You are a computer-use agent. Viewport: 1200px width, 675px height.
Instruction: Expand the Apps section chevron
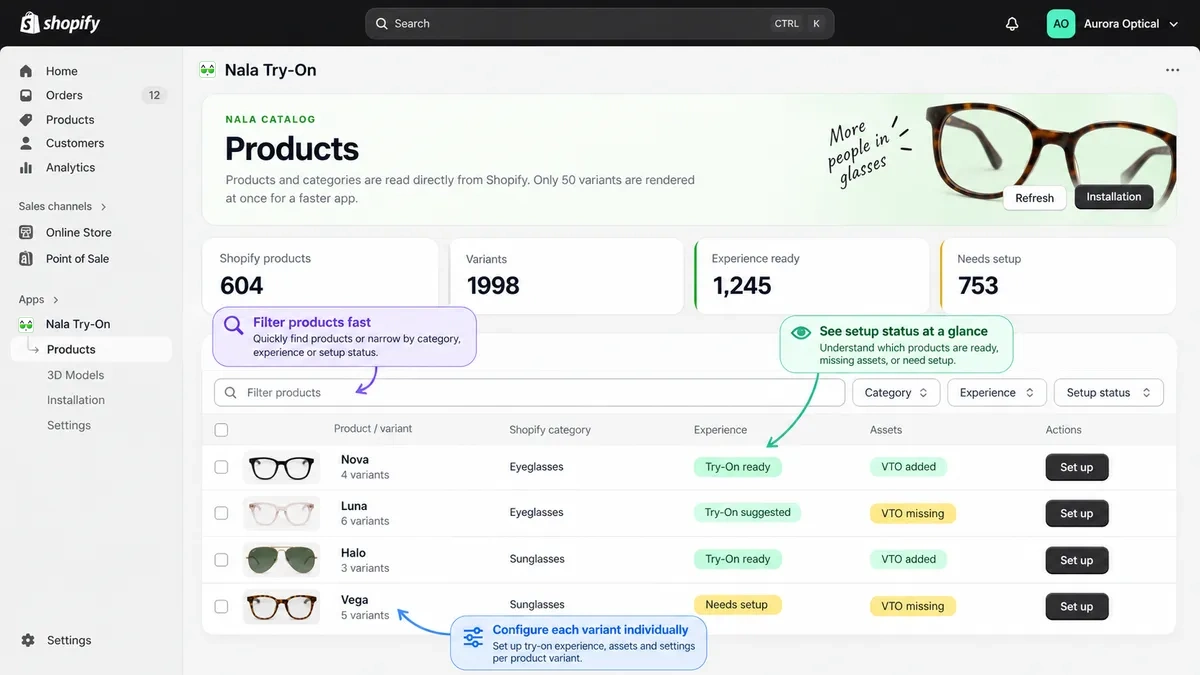point(56,300)
